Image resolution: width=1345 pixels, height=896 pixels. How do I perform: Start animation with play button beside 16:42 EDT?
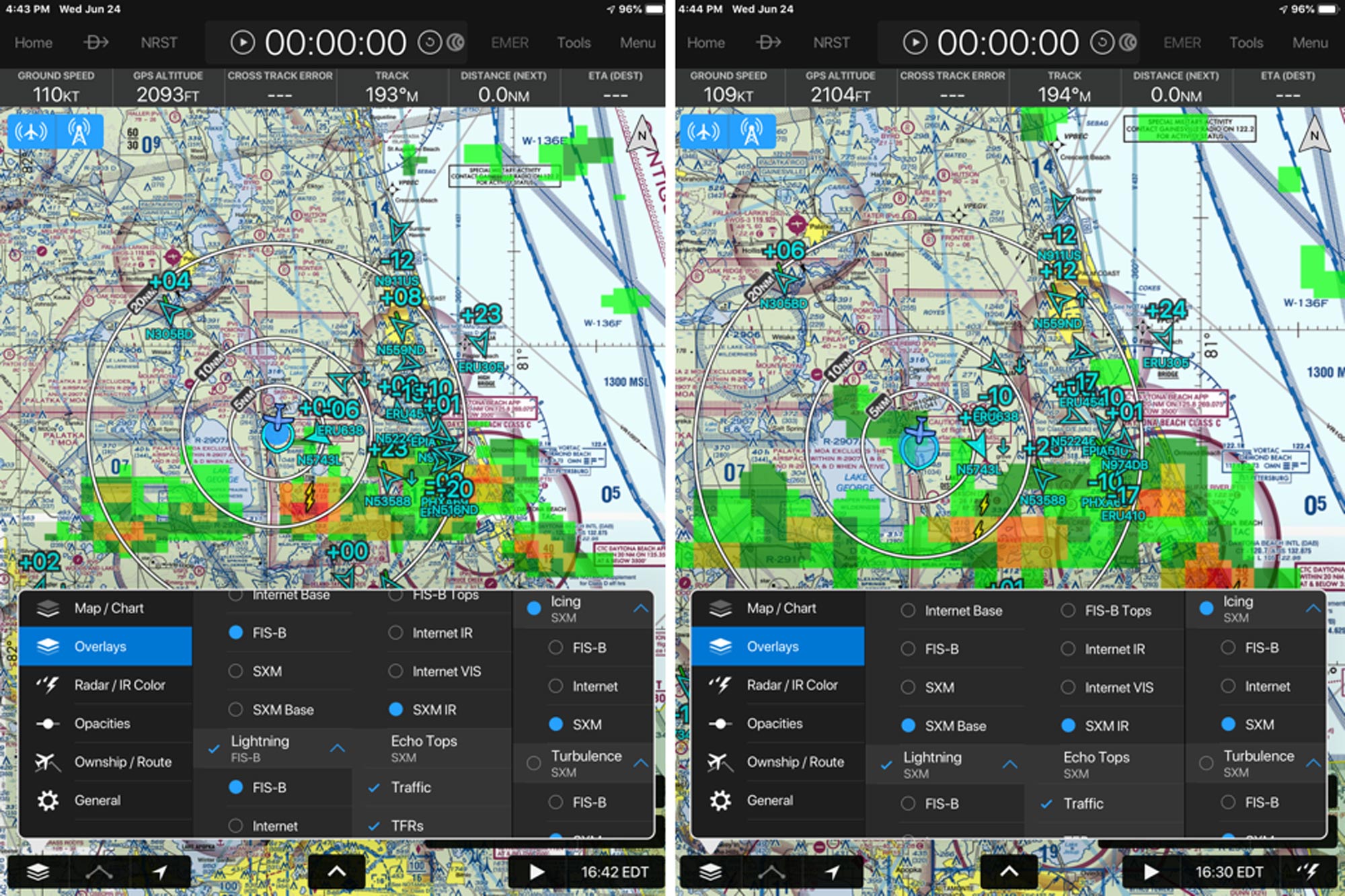(536, 872)
